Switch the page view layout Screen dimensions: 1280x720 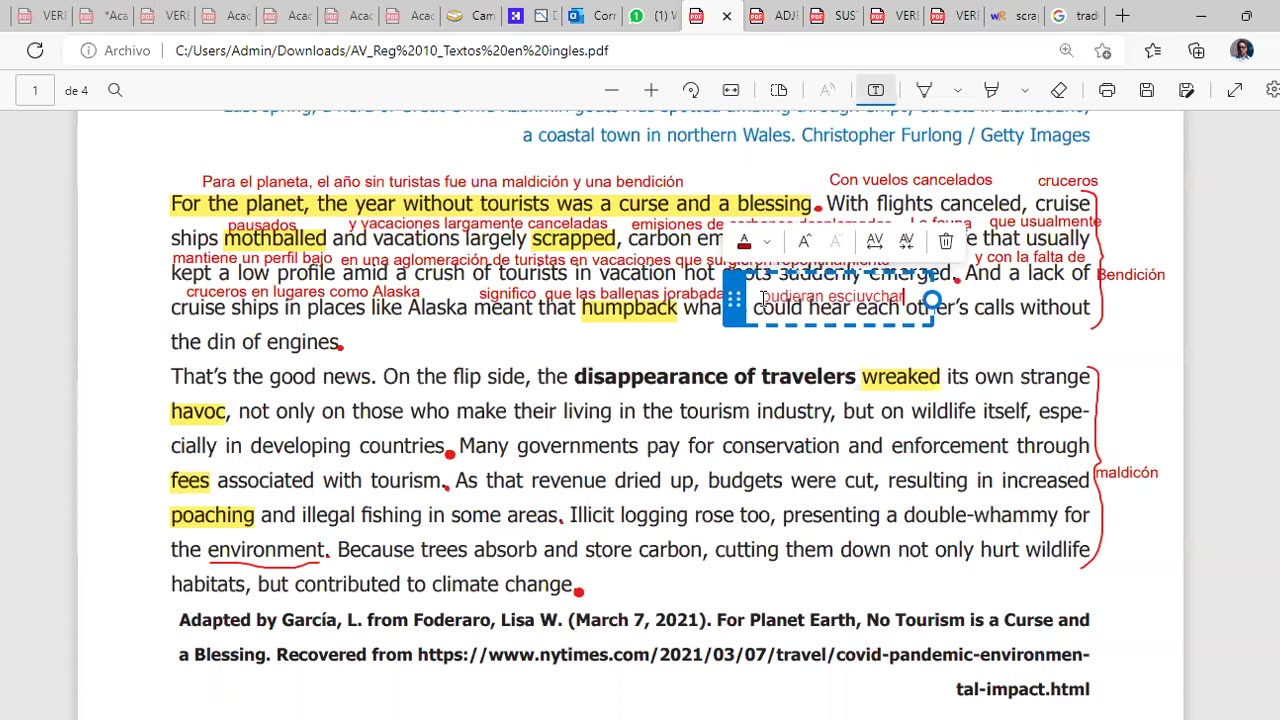[779, 90]
